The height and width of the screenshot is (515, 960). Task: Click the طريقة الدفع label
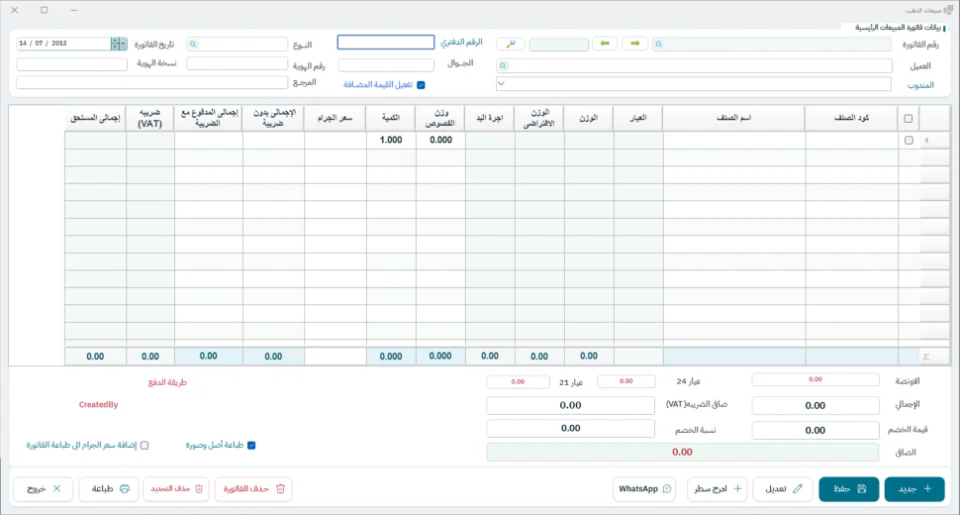(x=167, y=383)
